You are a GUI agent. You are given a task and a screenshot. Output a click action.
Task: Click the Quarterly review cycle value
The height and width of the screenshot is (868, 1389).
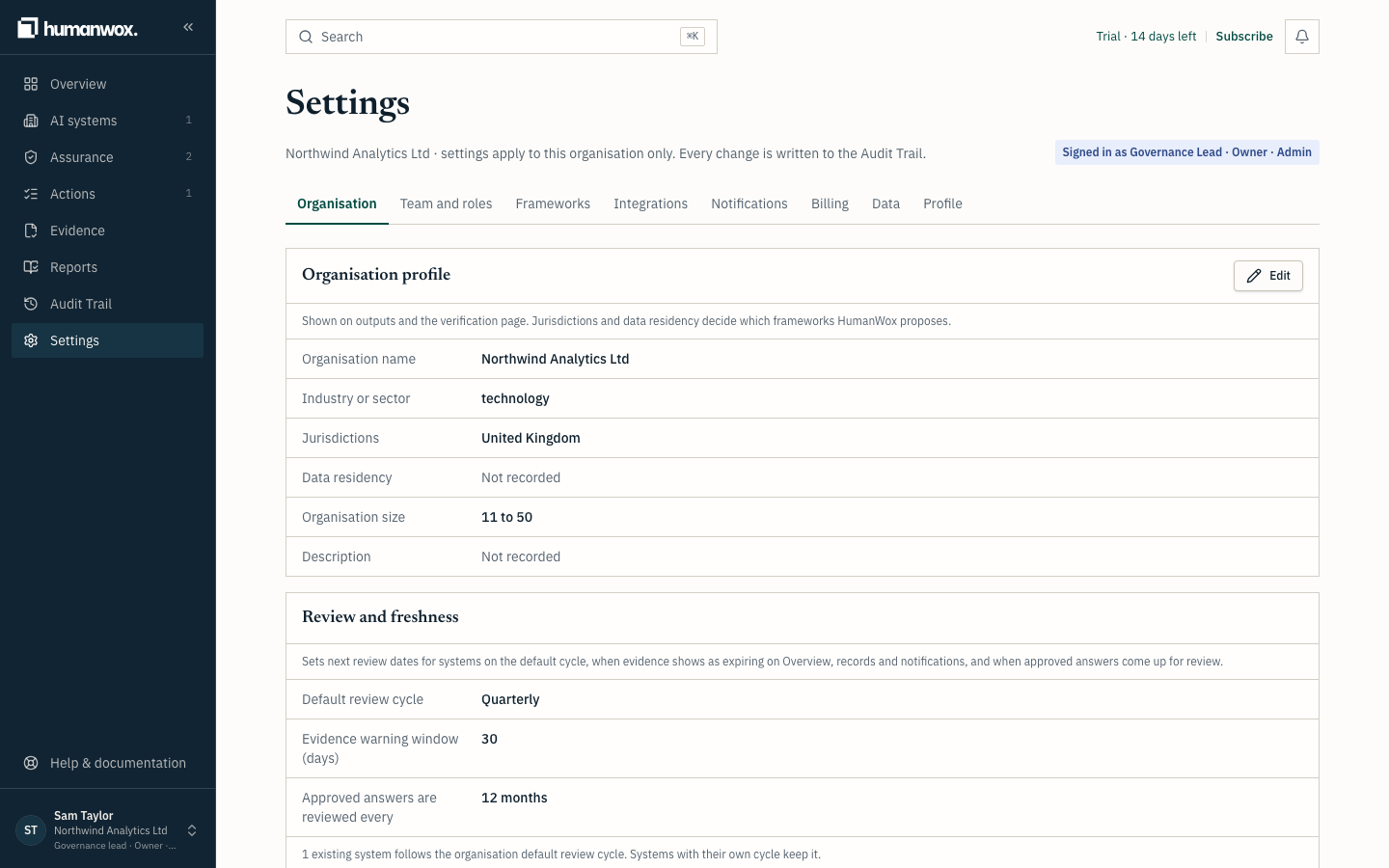[x=510, y=699]
